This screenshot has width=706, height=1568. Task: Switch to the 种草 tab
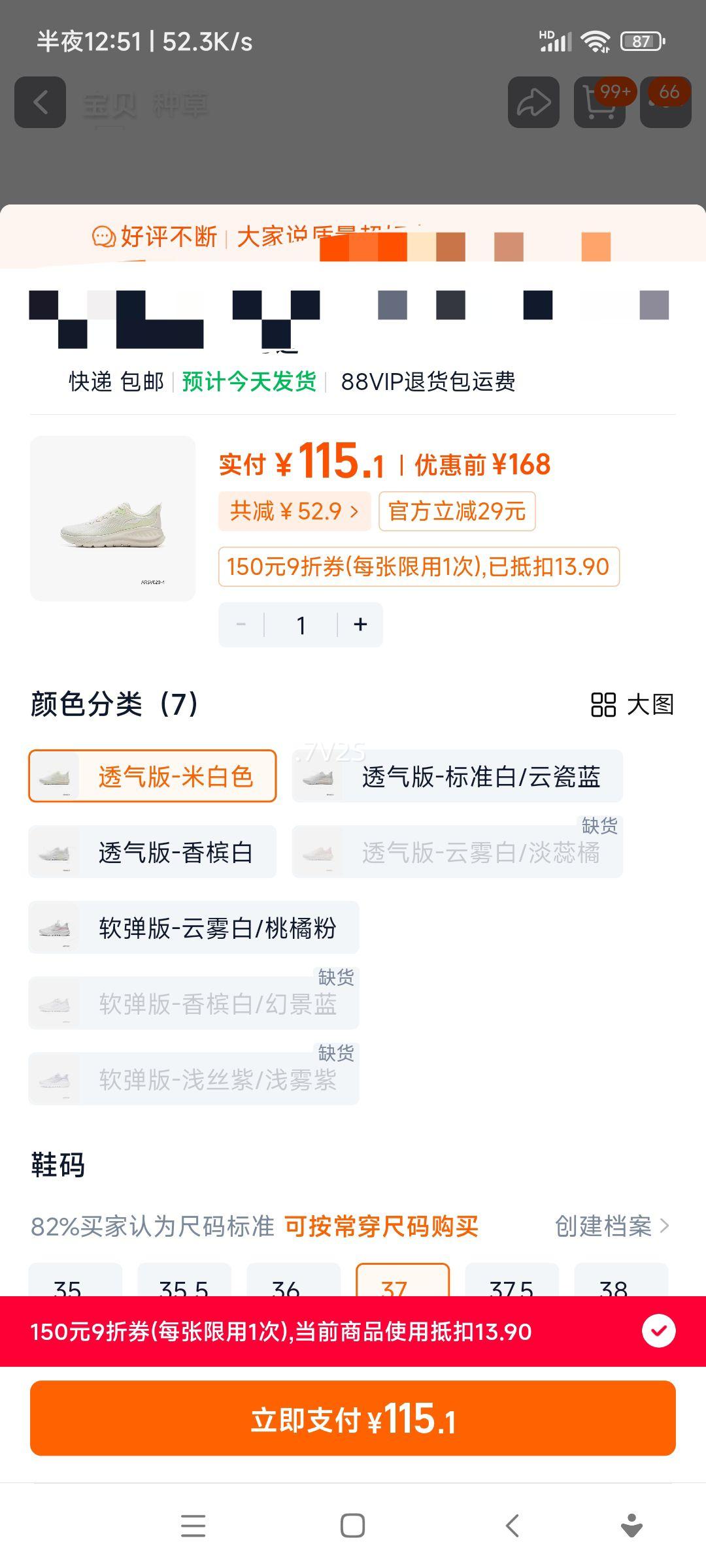click(180, 104)
